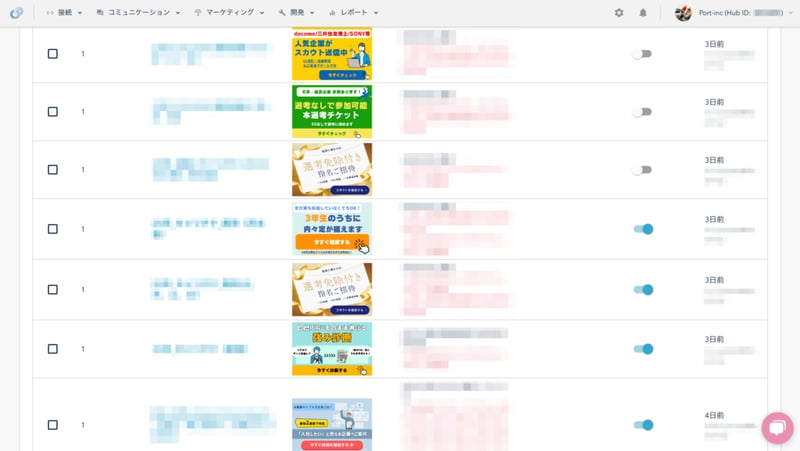Viewport: 800px width, 451px height.
Task: Open 選考免除付き thumbnail in the switched-on row
Action: coord(332,289)
